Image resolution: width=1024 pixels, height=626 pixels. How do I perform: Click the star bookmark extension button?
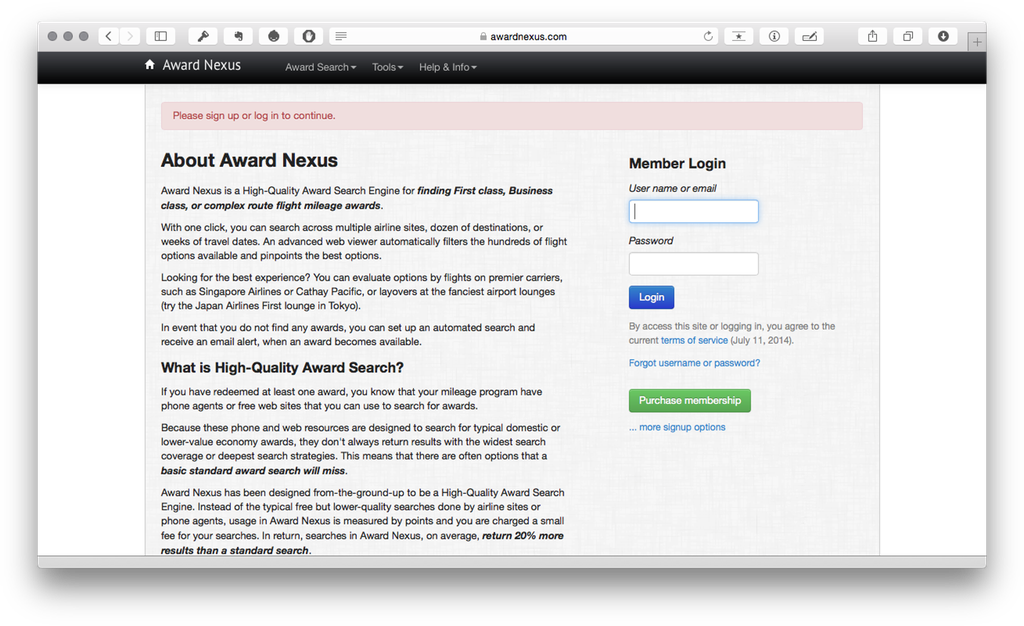coord(739,37)
